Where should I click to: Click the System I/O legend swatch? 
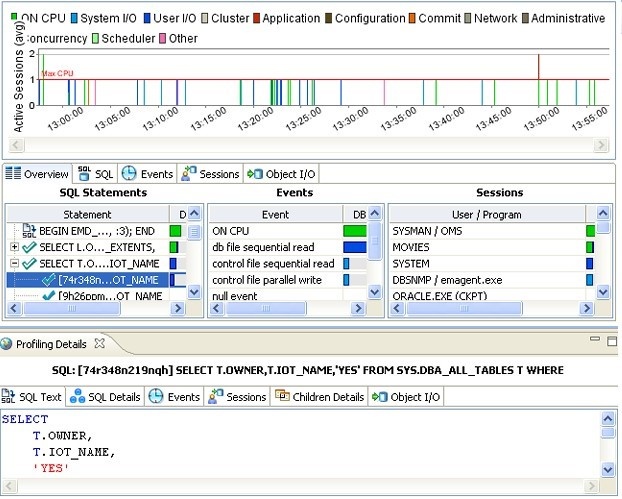[x=74, y=18]
